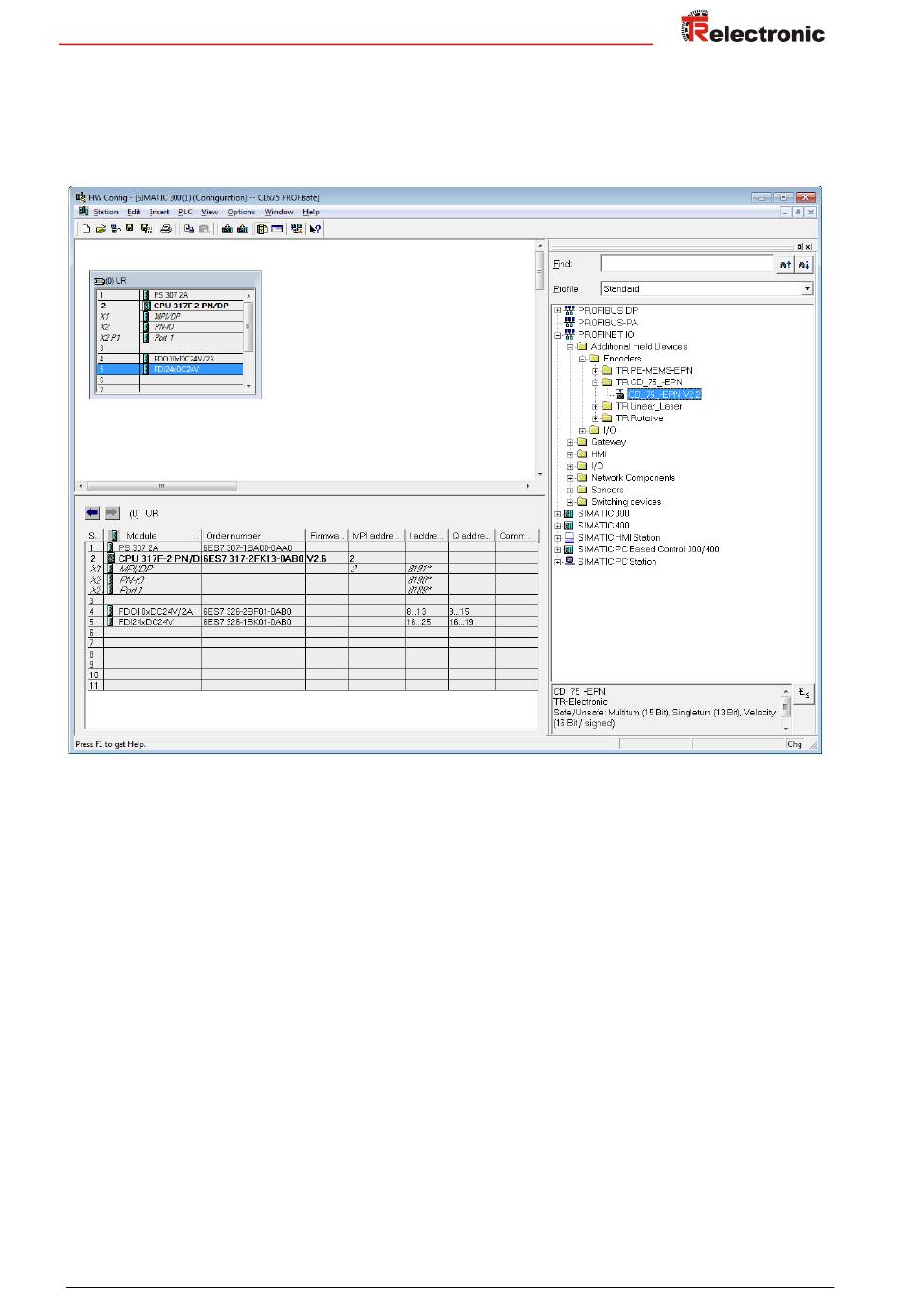Expand the TR Rotative folder

tap(596, 418)
